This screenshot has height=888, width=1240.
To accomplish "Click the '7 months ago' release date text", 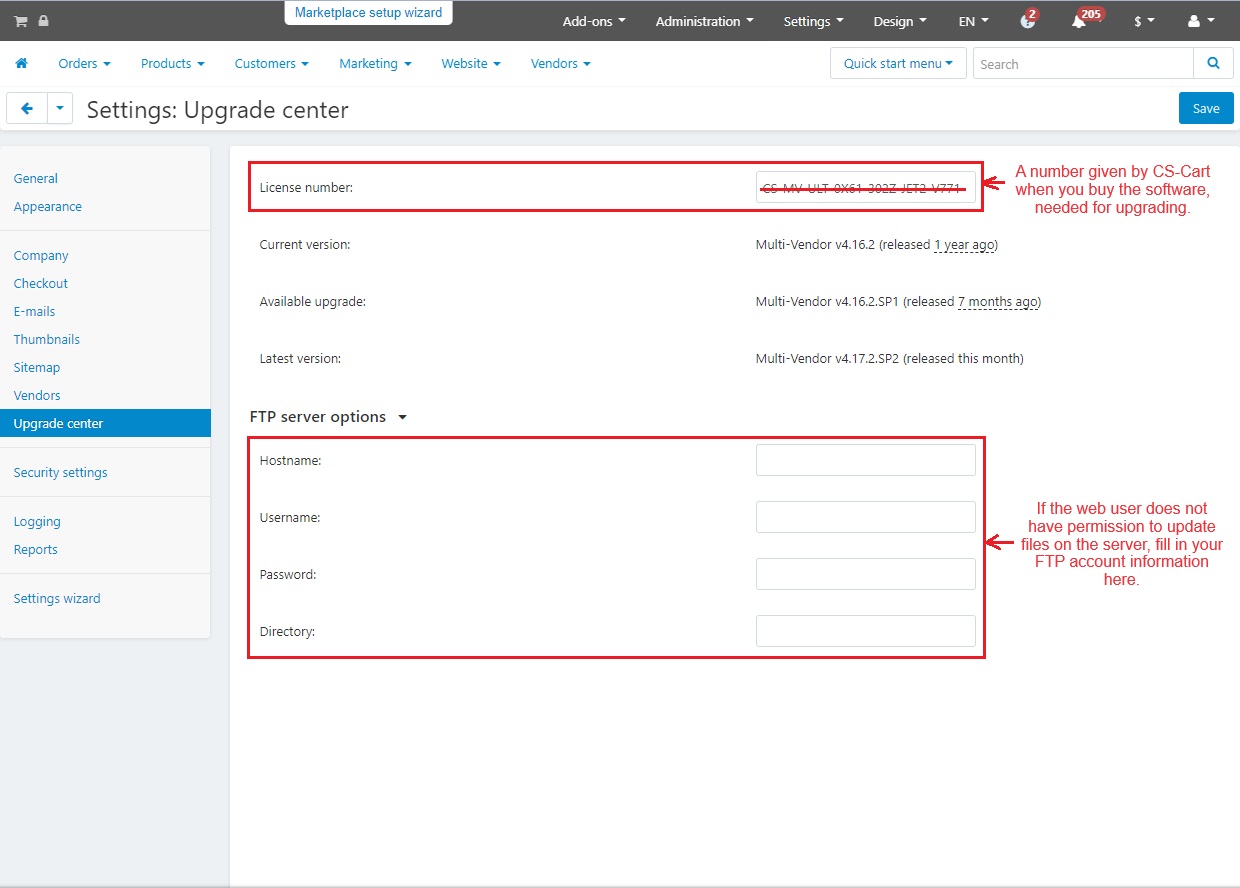I will (x=998, y=301).
